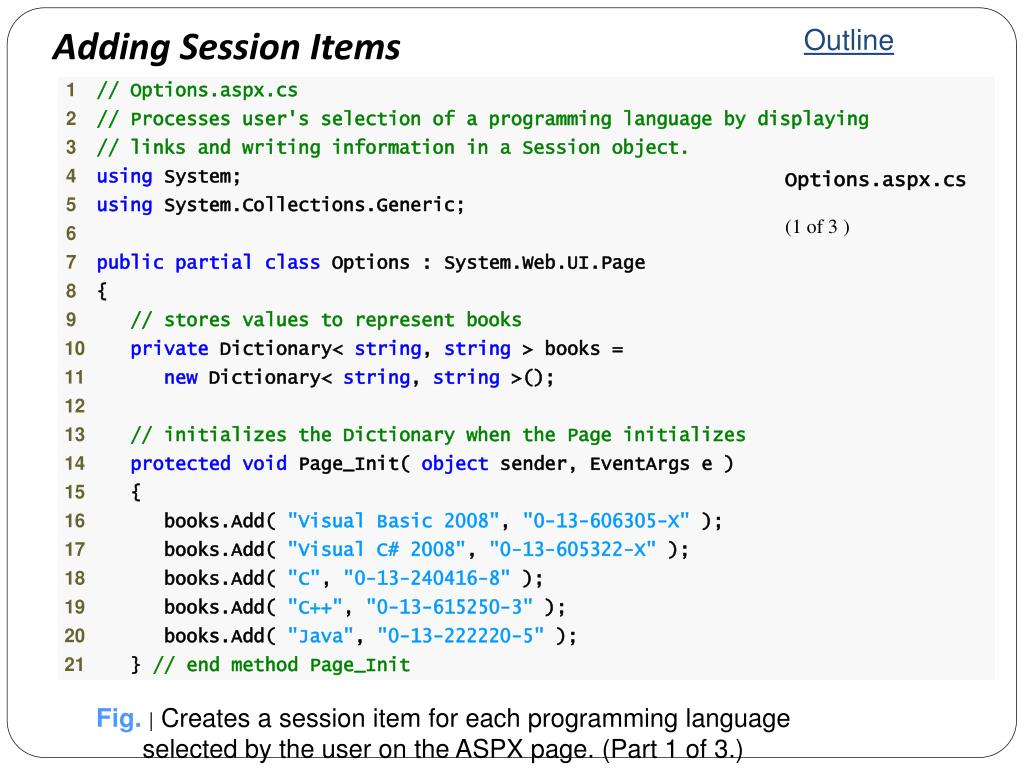Click the ISBN string "0-13-606305-X"

605,521
